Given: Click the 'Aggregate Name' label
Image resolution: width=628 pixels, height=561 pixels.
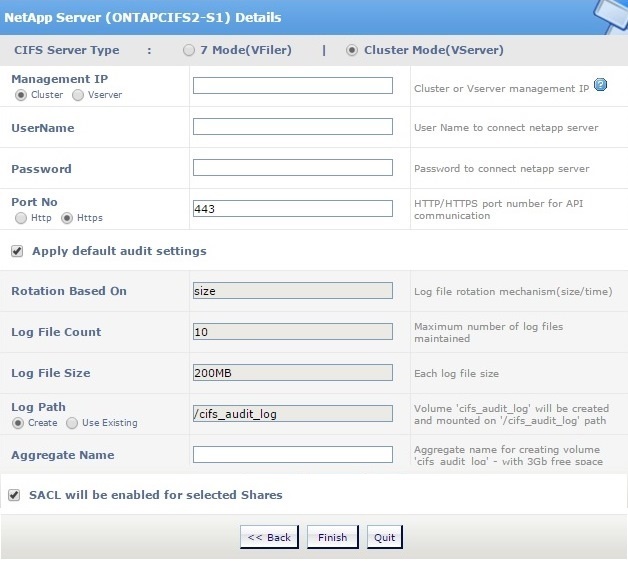Looking at the screenshot, I should click(x=62, y=455).
